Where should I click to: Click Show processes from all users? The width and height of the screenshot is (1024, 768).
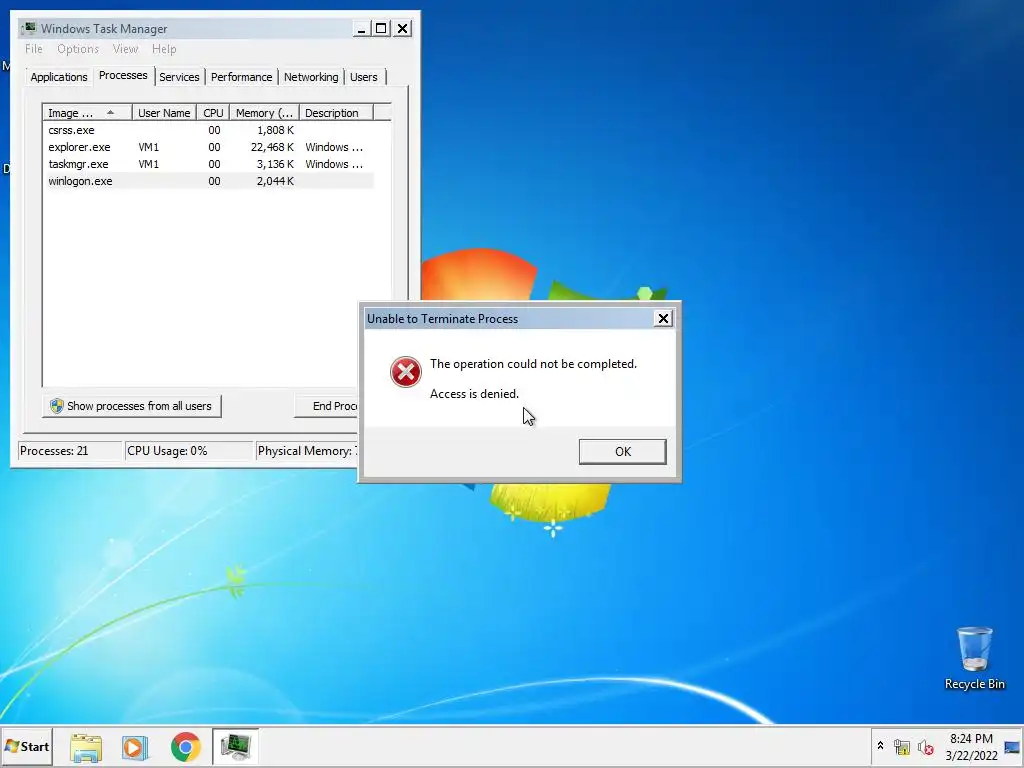[x=132, y=406]
